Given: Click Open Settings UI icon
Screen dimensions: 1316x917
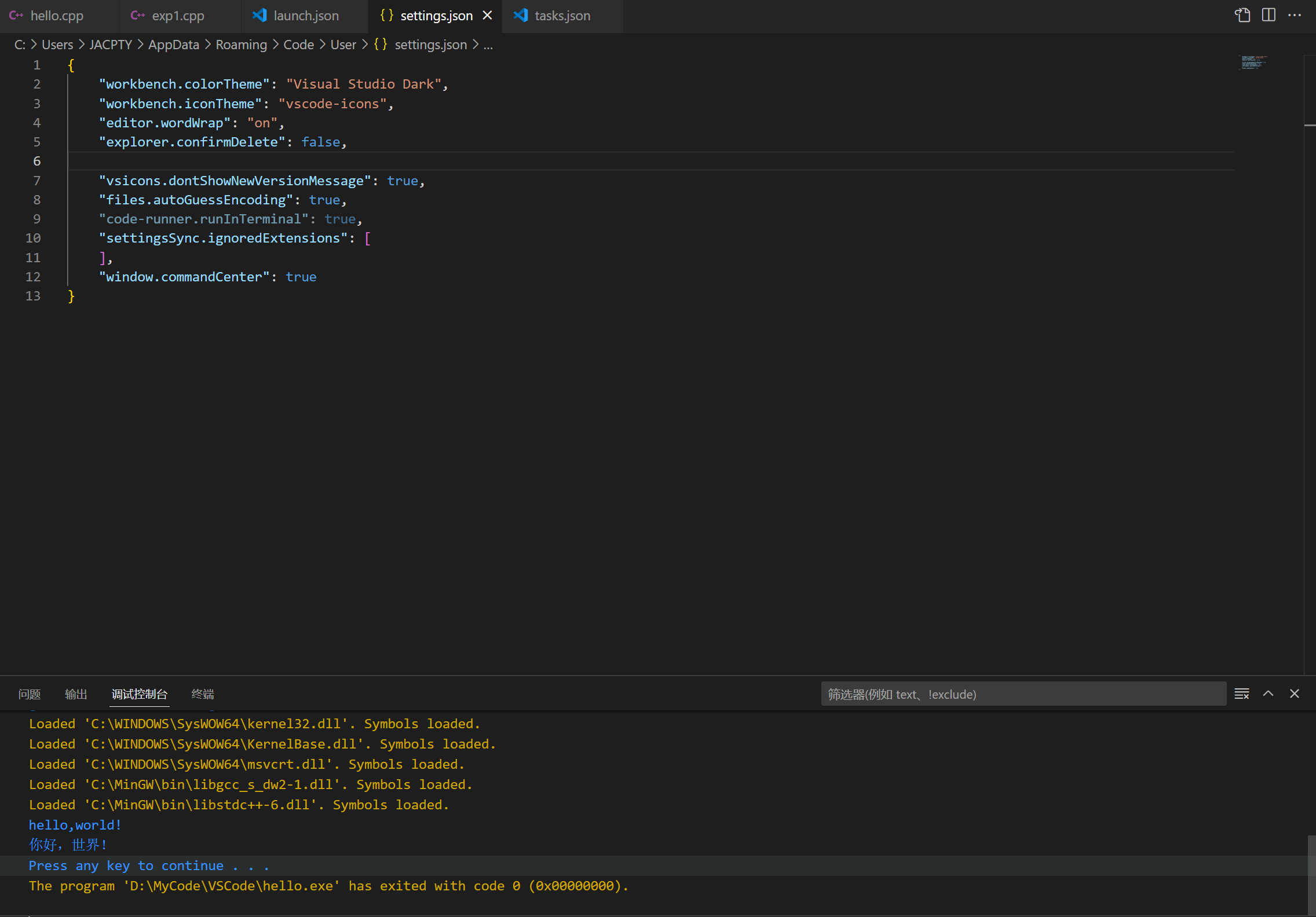Looking at the screenshot, I should tap(1242, 15).
